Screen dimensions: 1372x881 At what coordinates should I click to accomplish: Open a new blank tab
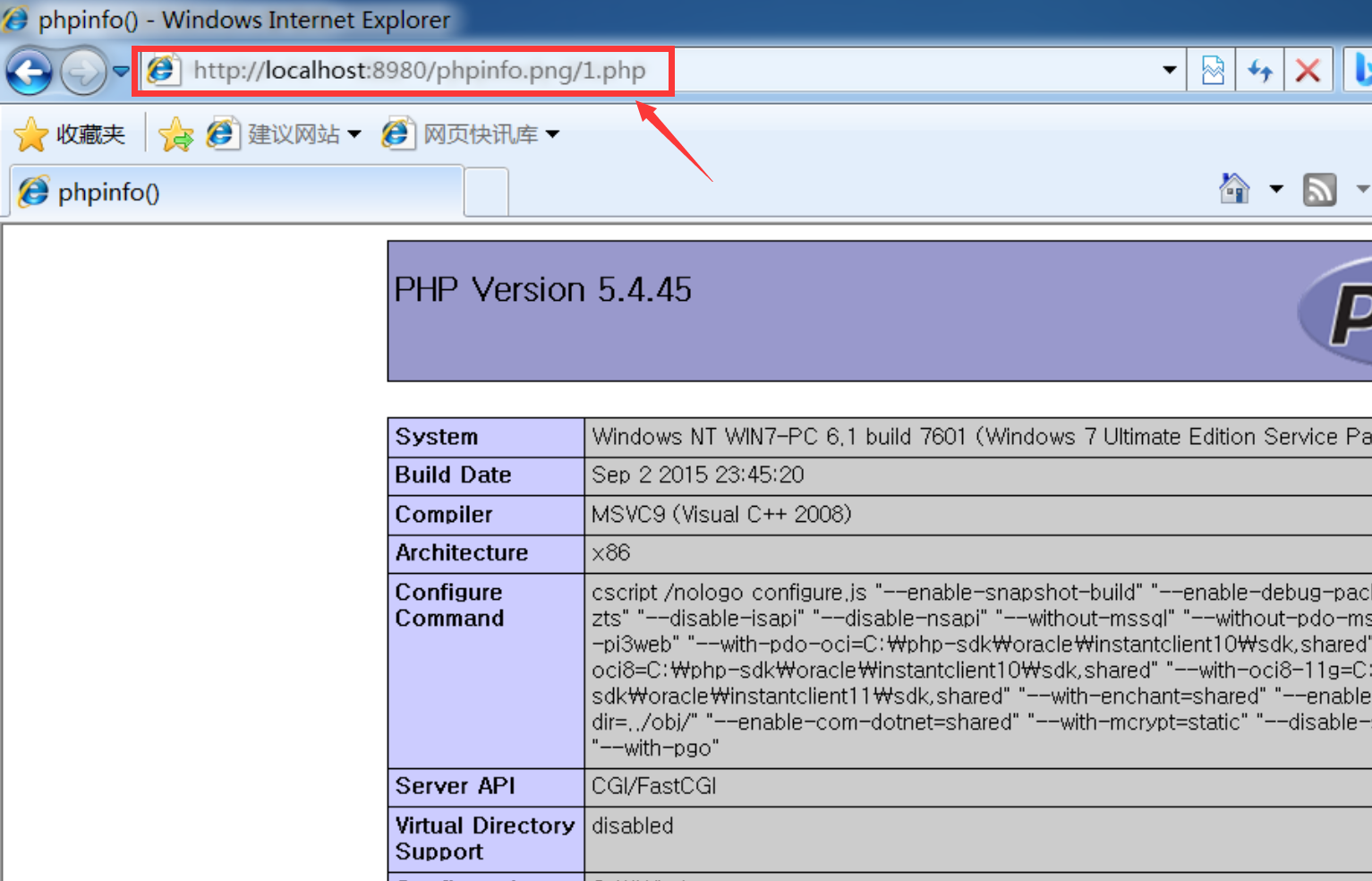tap(486, 192)
